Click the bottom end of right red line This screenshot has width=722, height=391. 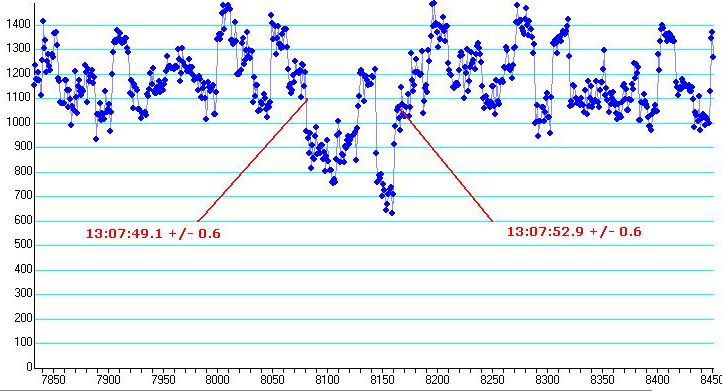pyautogui.click(x=492, y=221)
